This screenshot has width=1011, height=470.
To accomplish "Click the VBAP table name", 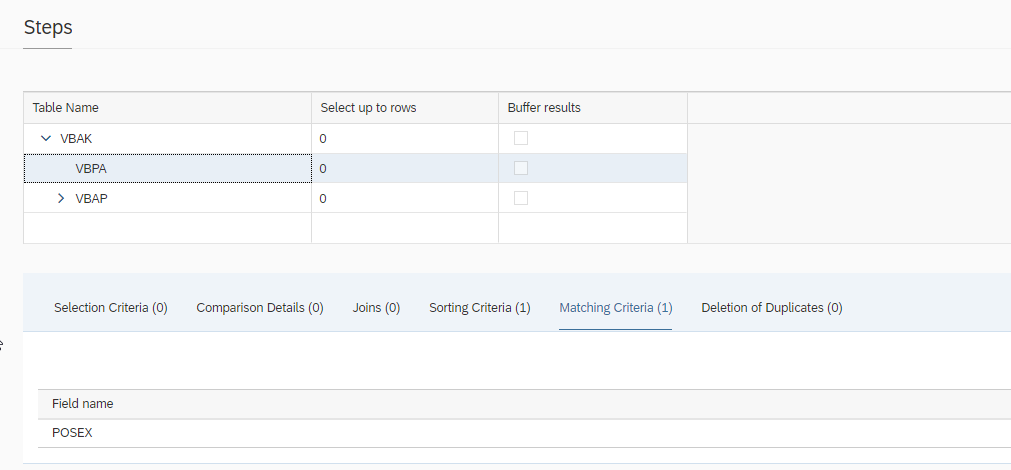I will [92, 199].
